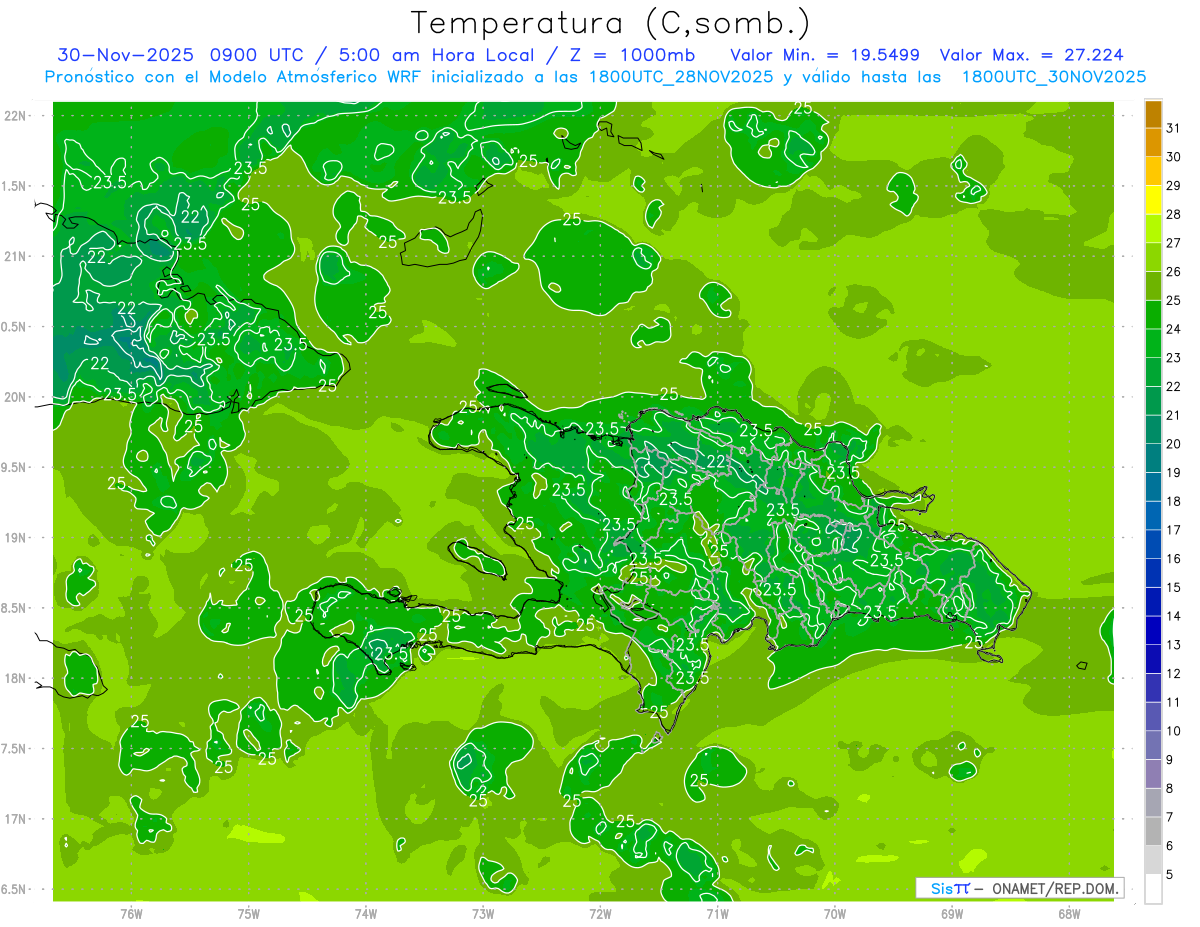Click the 17N latitude axis label
This screenshot has height=927, width=1200.
16,819
